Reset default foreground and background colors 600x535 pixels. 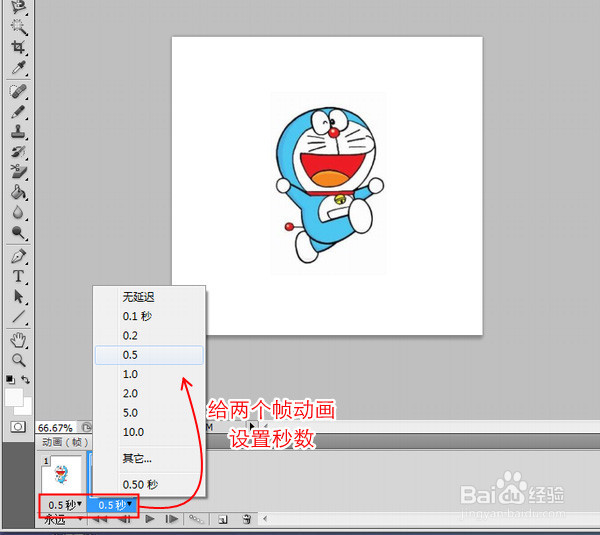(10, 380)
